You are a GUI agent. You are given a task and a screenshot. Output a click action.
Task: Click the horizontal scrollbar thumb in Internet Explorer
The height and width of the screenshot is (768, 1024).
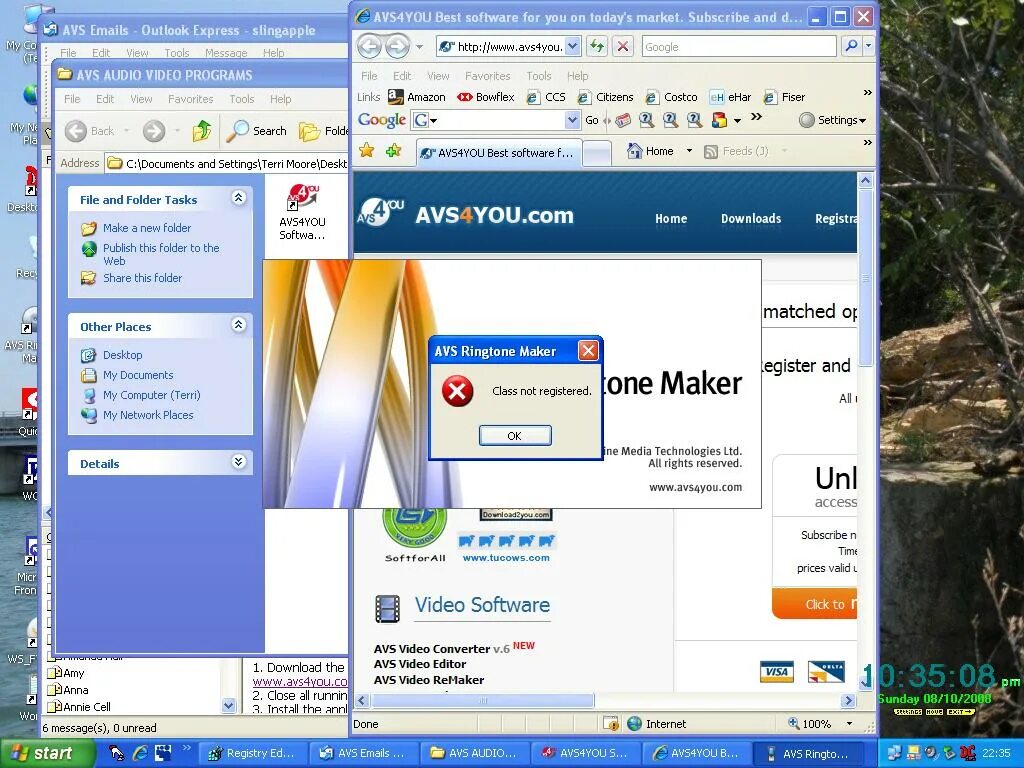tap(482, 701)
